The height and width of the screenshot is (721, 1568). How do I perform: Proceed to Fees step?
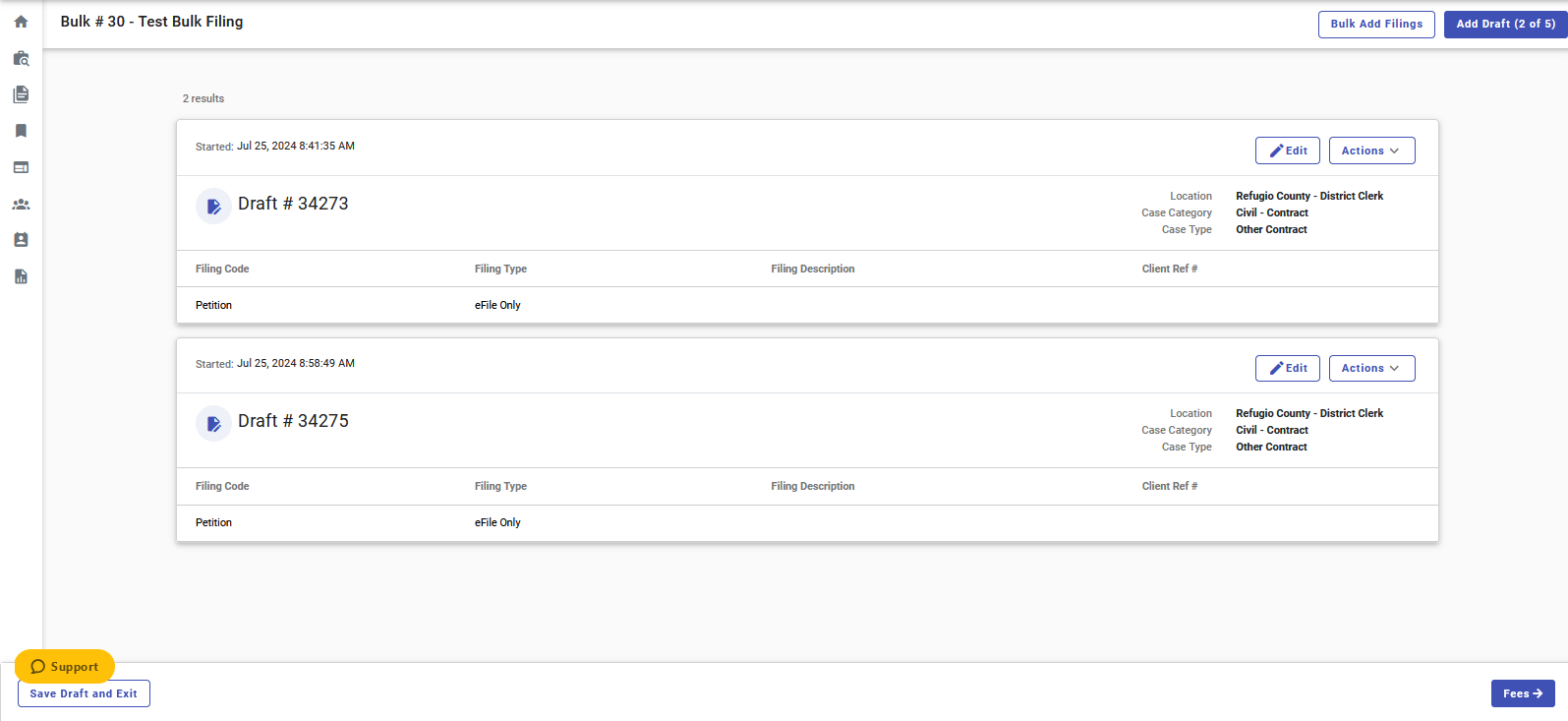coord(1522,693)
